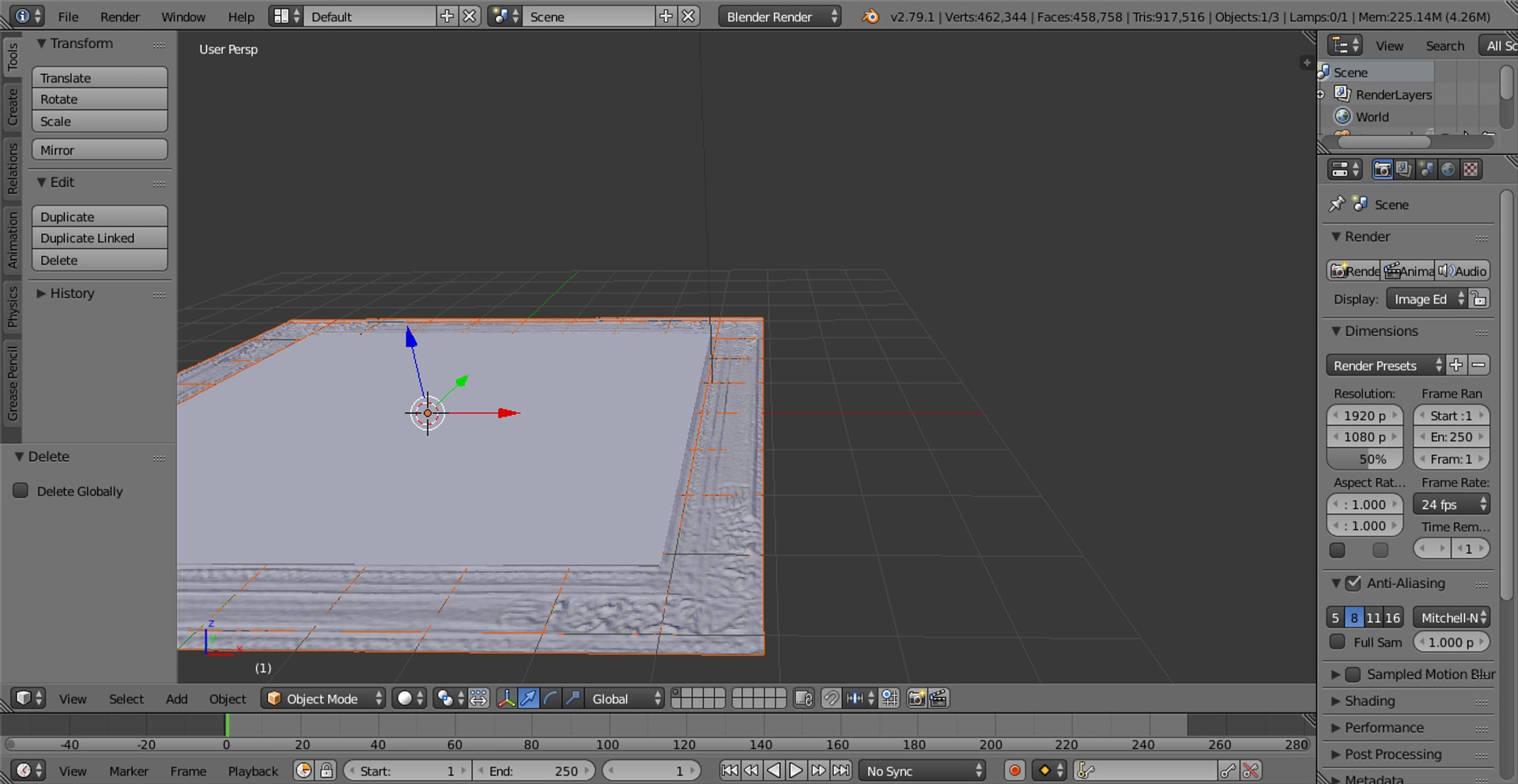Screen dimensions: 1518x784
Task: Open the World properties tab icon
Action: pos(1448,169)
